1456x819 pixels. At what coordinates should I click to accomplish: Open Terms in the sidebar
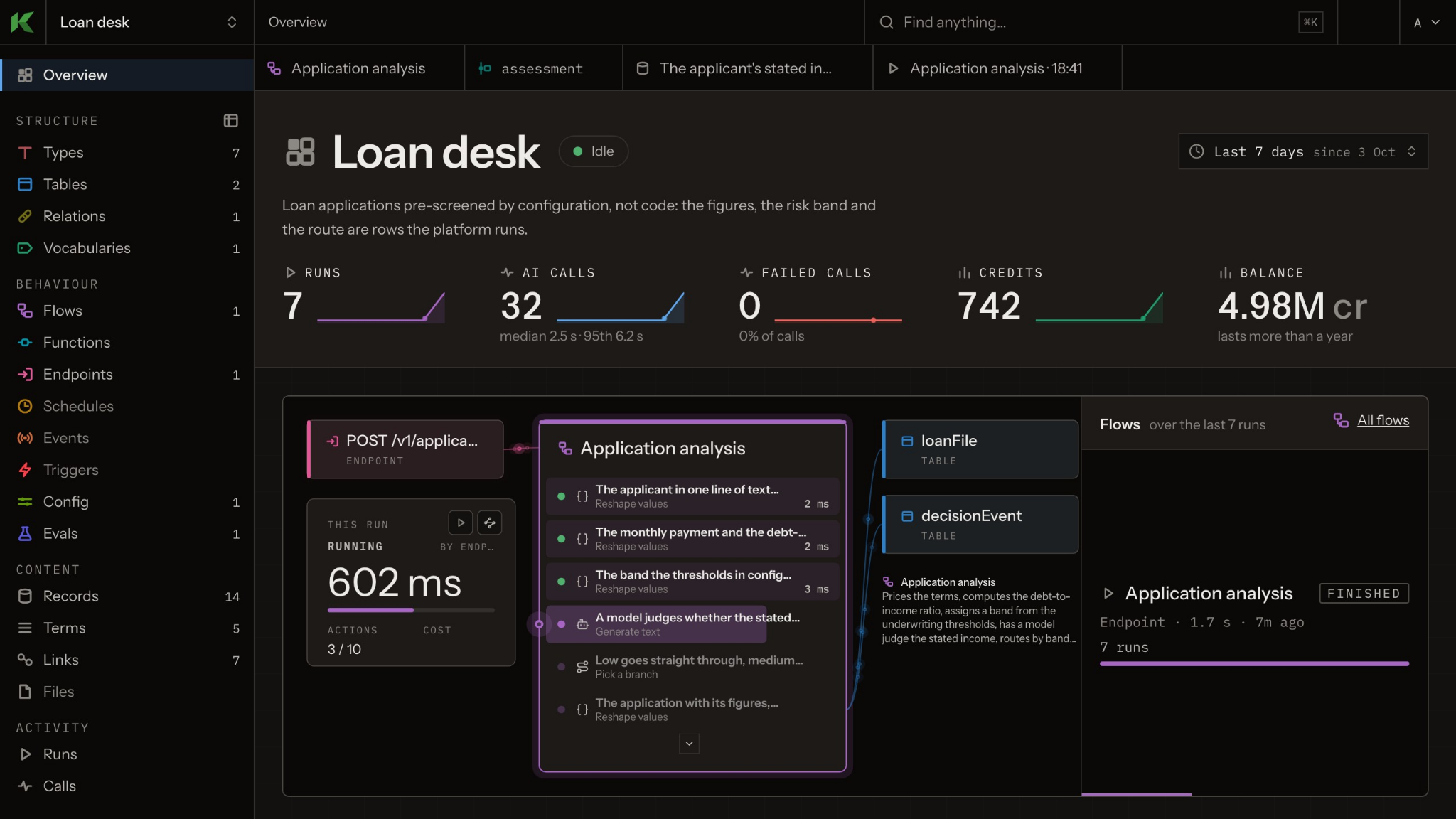pyautogui.click(x=127, y=628)
